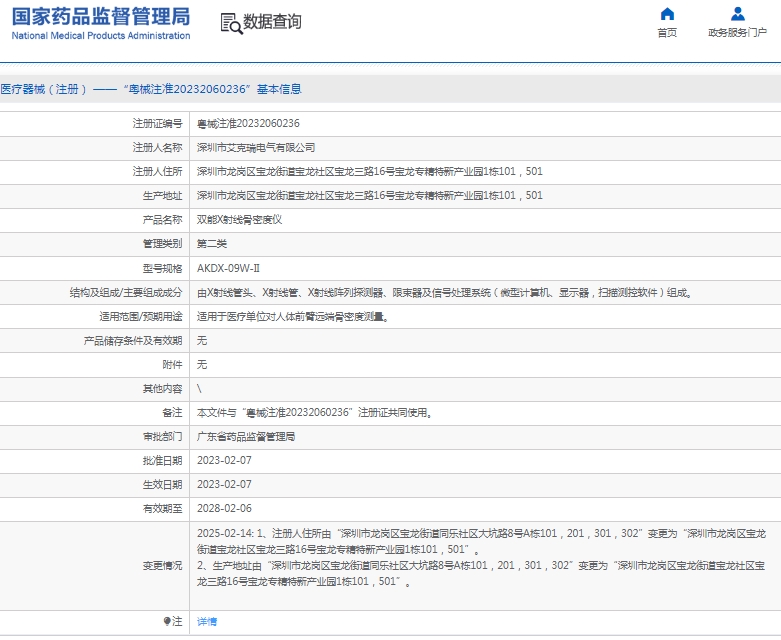Viewport: 781px width, 640px height.
Task: Click the 适用范围/预期用途 label
Action: (x=141, y=316)
